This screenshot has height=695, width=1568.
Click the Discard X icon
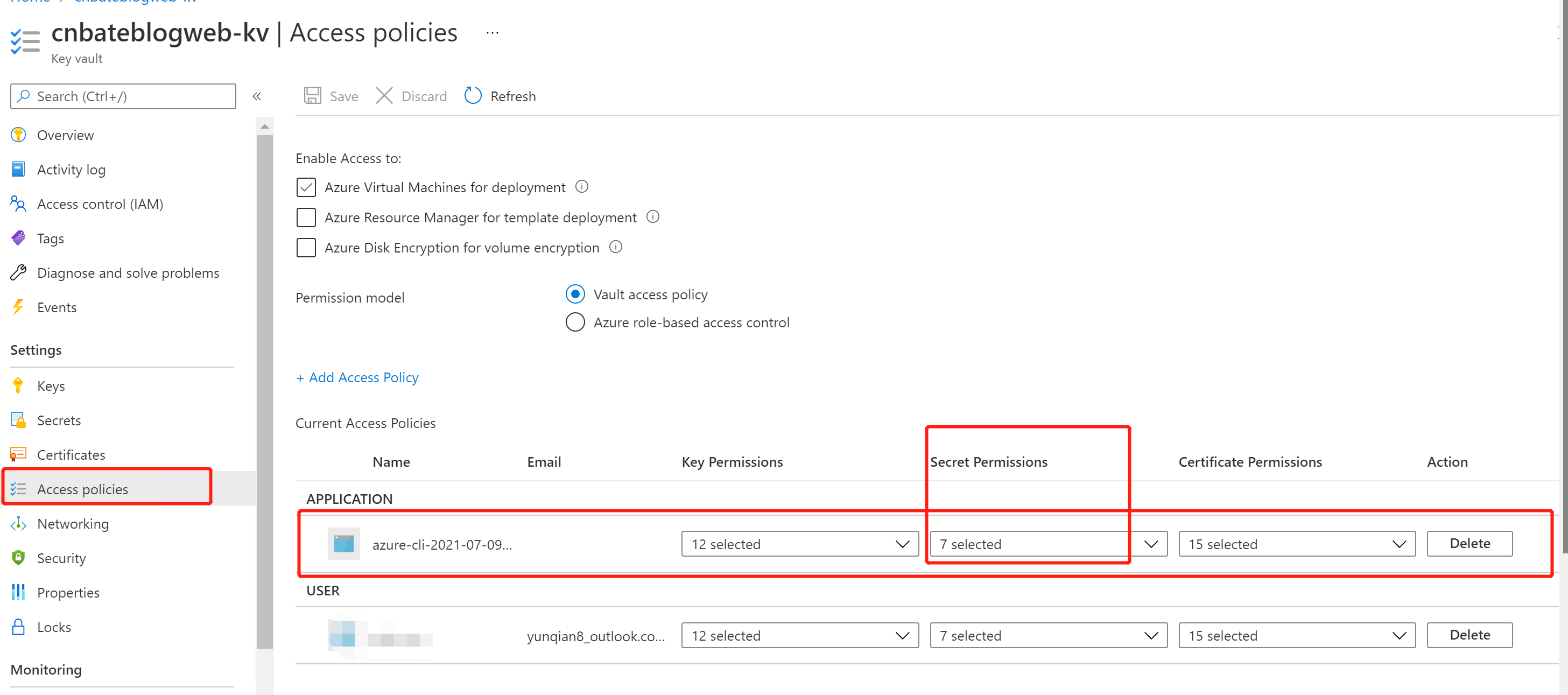click(x=384, y=96)
